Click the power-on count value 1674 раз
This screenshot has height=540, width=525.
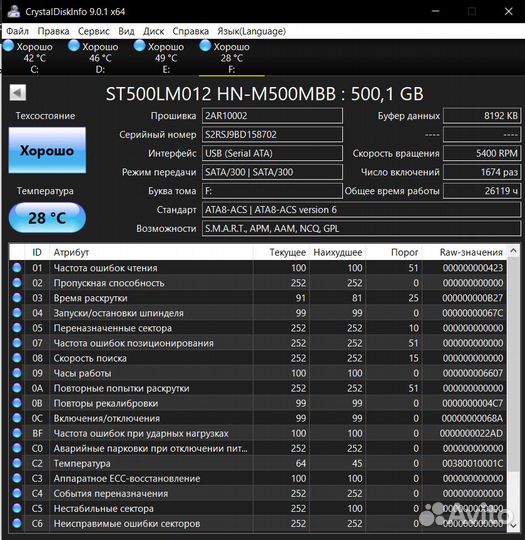pyautogui.click(x=482, y=172)
